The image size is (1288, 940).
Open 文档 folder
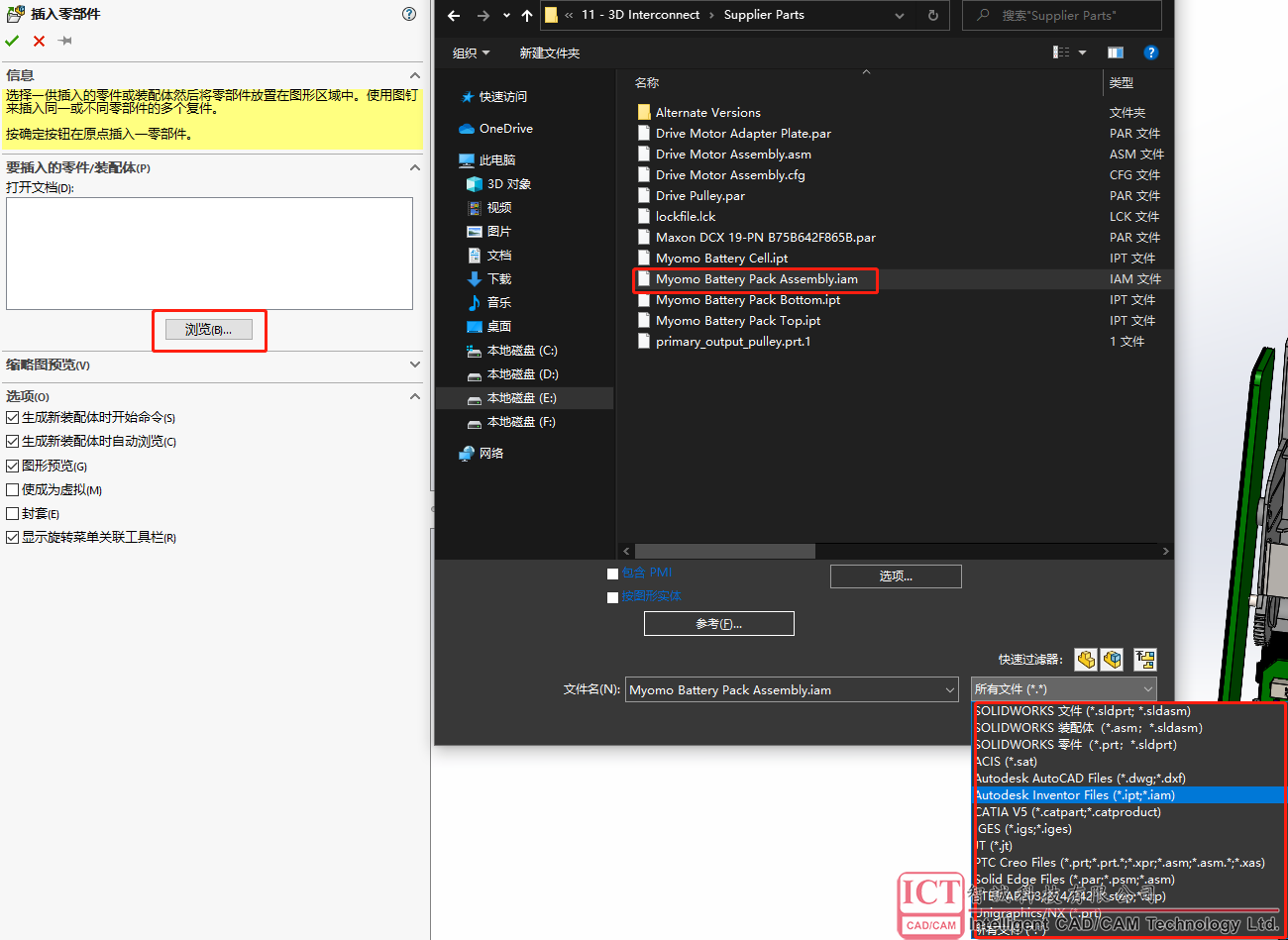coord(498,256)
